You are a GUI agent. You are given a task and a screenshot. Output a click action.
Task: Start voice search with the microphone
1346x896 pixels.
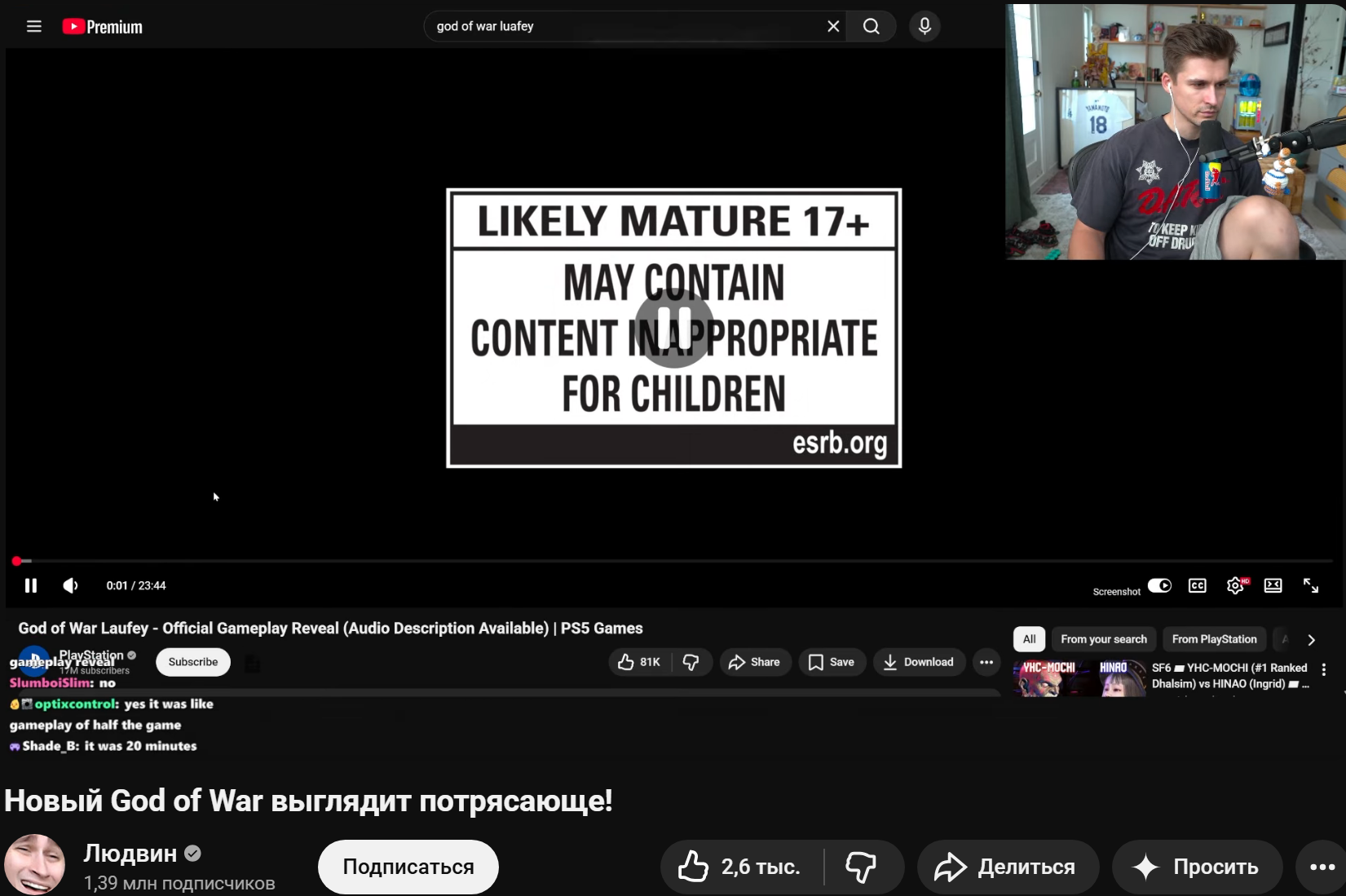[x=925, y=26]
